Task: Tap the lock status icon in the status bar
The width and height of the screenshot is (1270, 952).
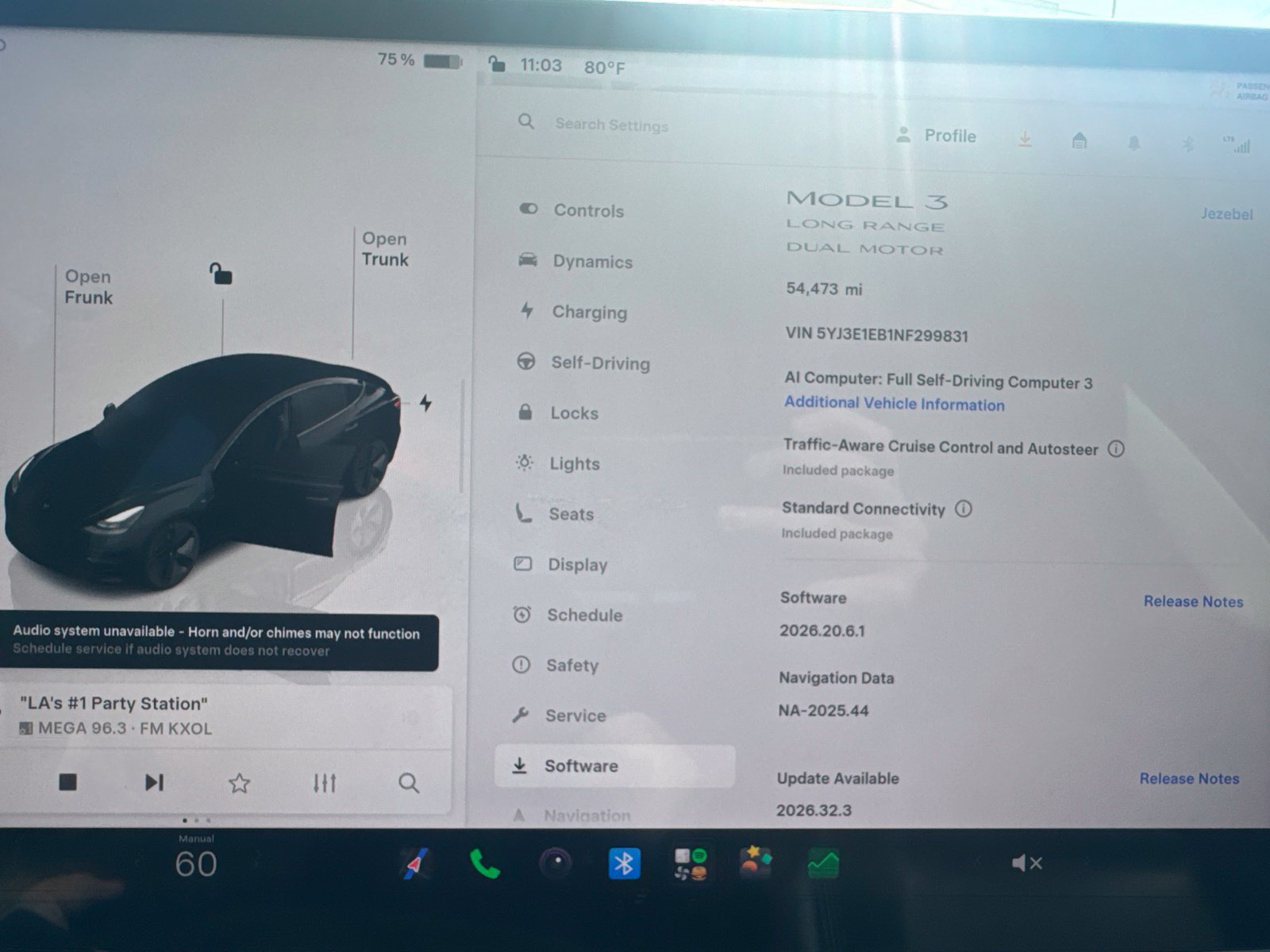Action: tap(497, 64)
